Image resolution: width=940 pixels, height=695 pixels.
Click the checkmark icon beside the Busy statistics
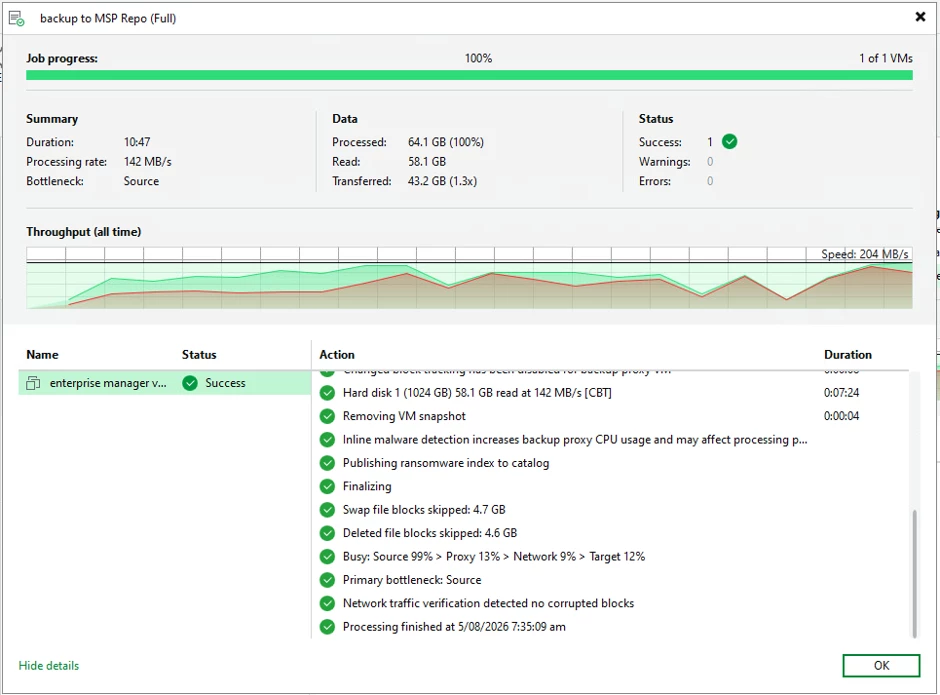[x=327, y=556]
